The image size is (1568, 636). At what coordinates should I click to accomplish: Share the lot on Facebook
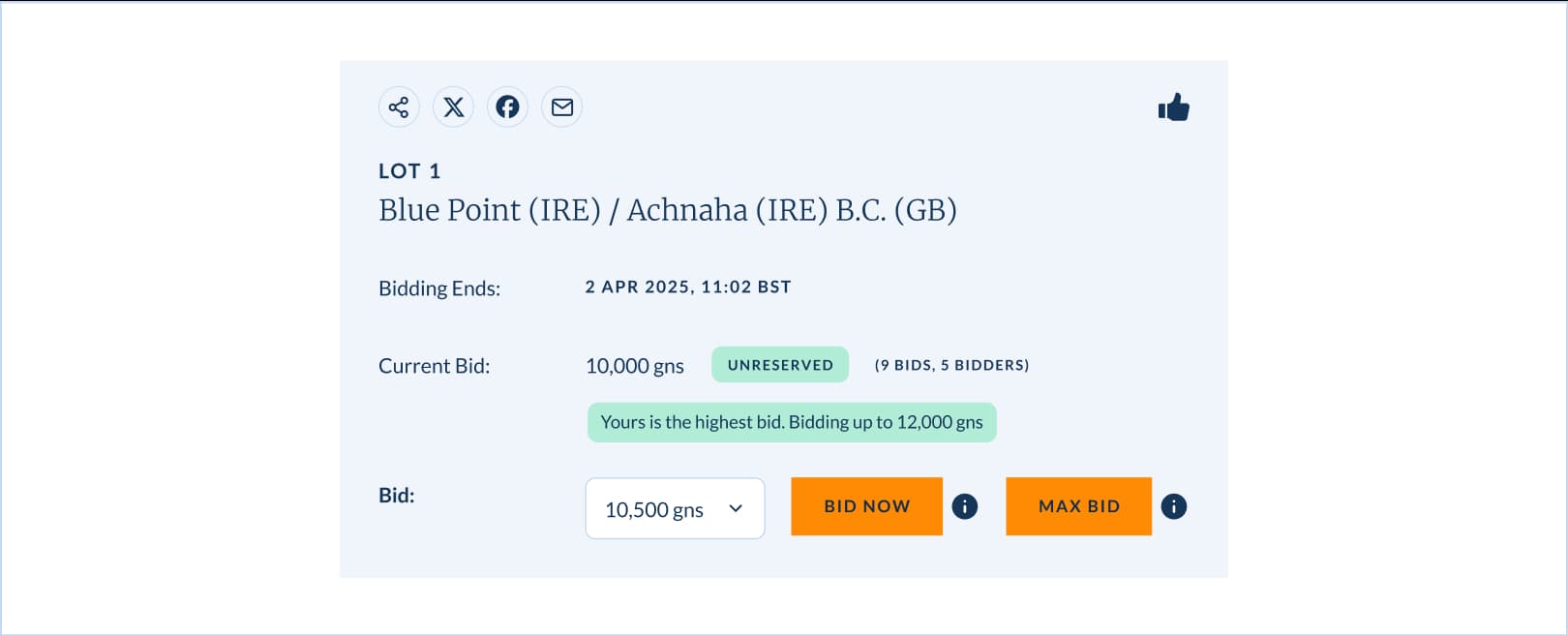[x=507, y=107]
